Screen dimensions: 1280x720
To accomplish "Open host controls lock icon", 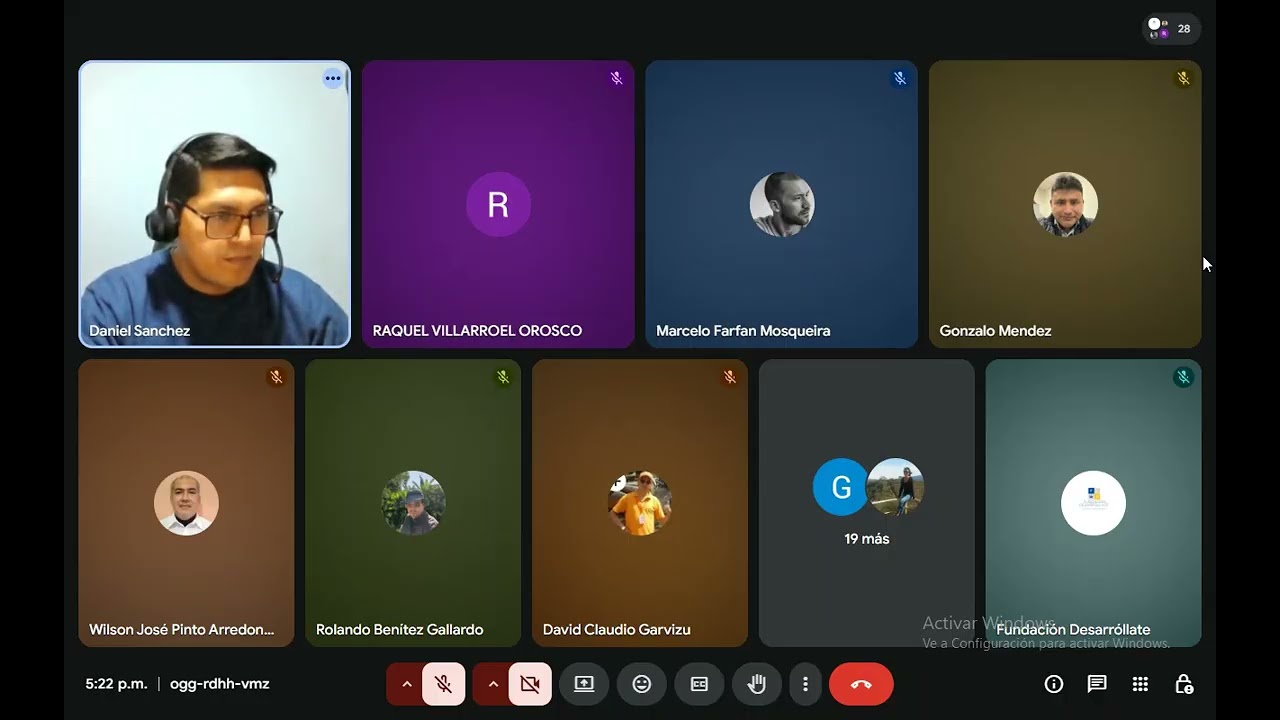I will (x=1184, y=684).
